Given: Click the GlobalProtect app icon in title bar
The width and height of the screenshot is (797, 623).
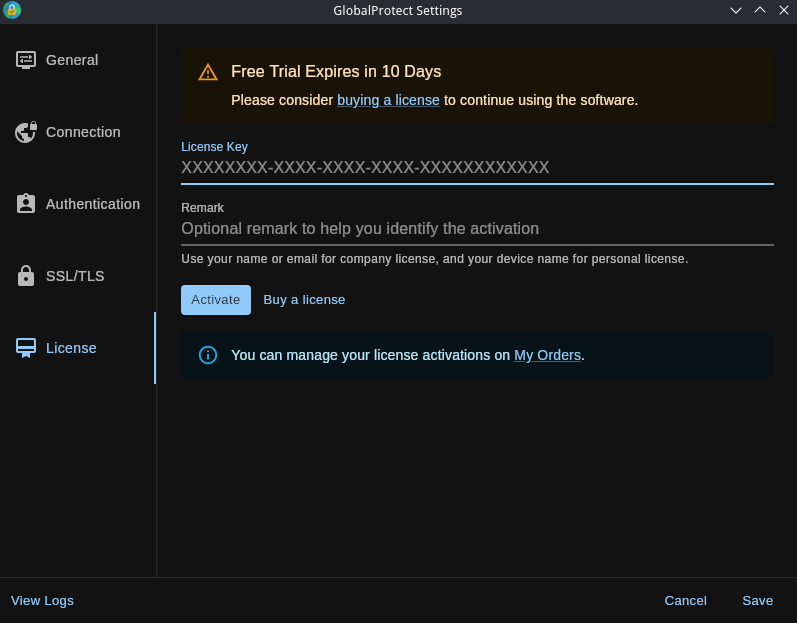Looking at the screenshot, I should click(x=12, y=11).
